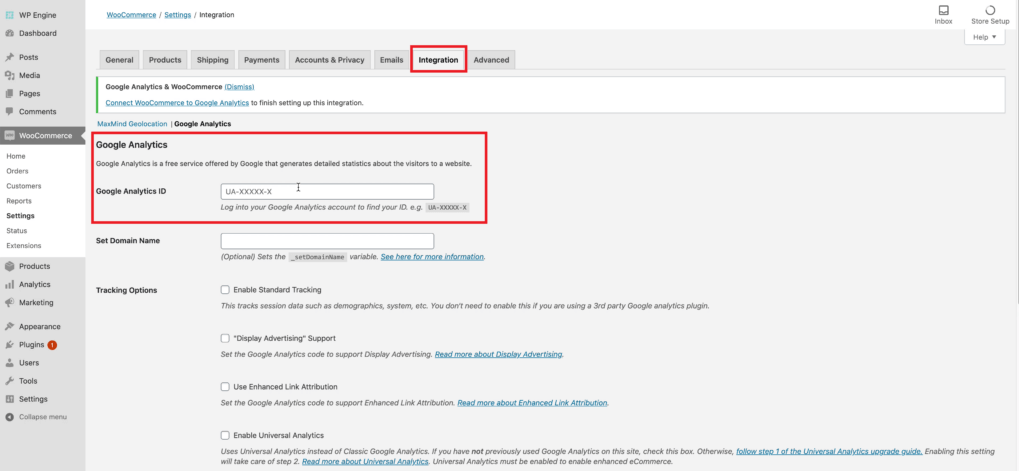Click the Marketing megaphone icon

10,303
